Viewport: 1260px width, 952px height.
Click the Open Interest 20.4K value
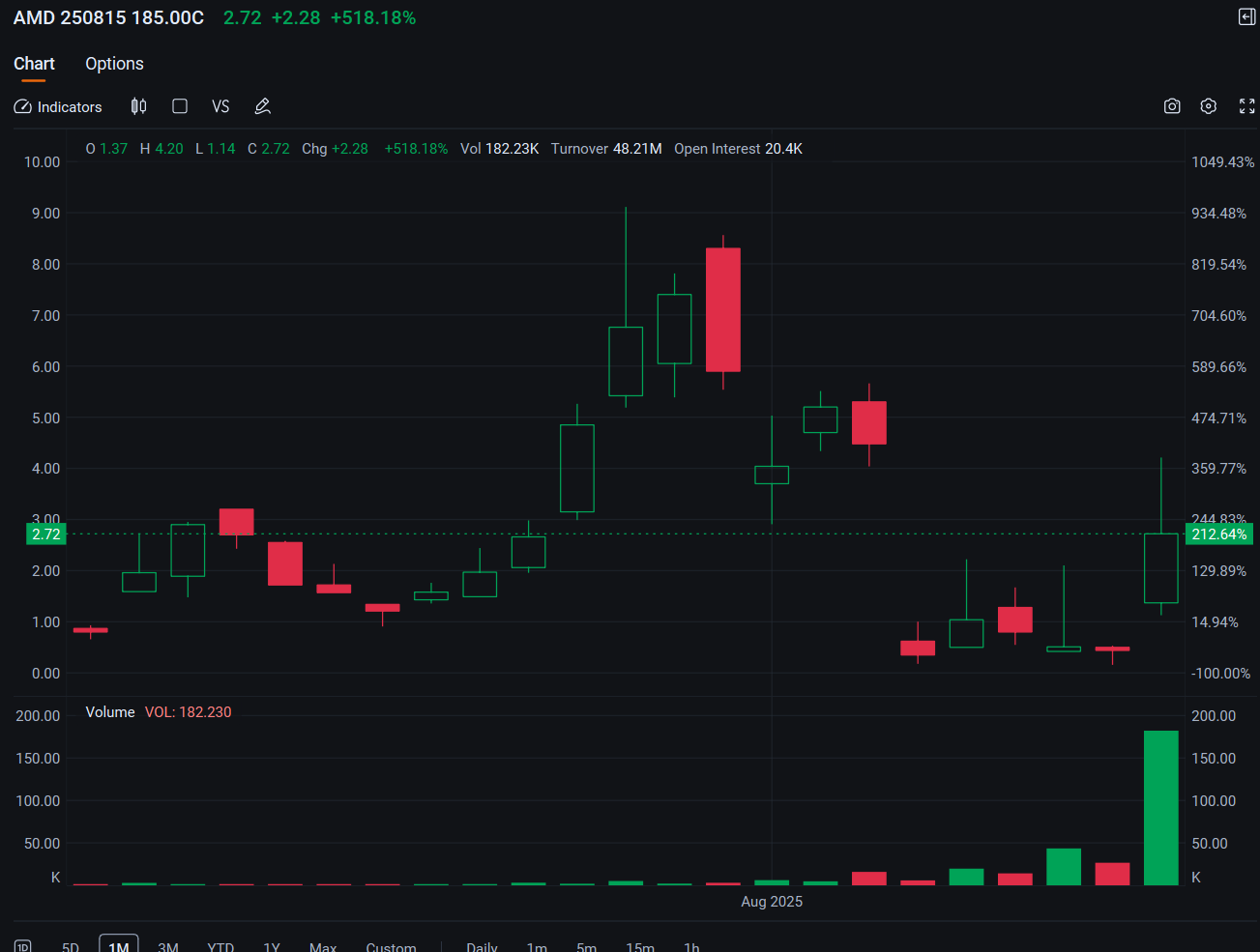pyautogui.click(x=738, y=149)
